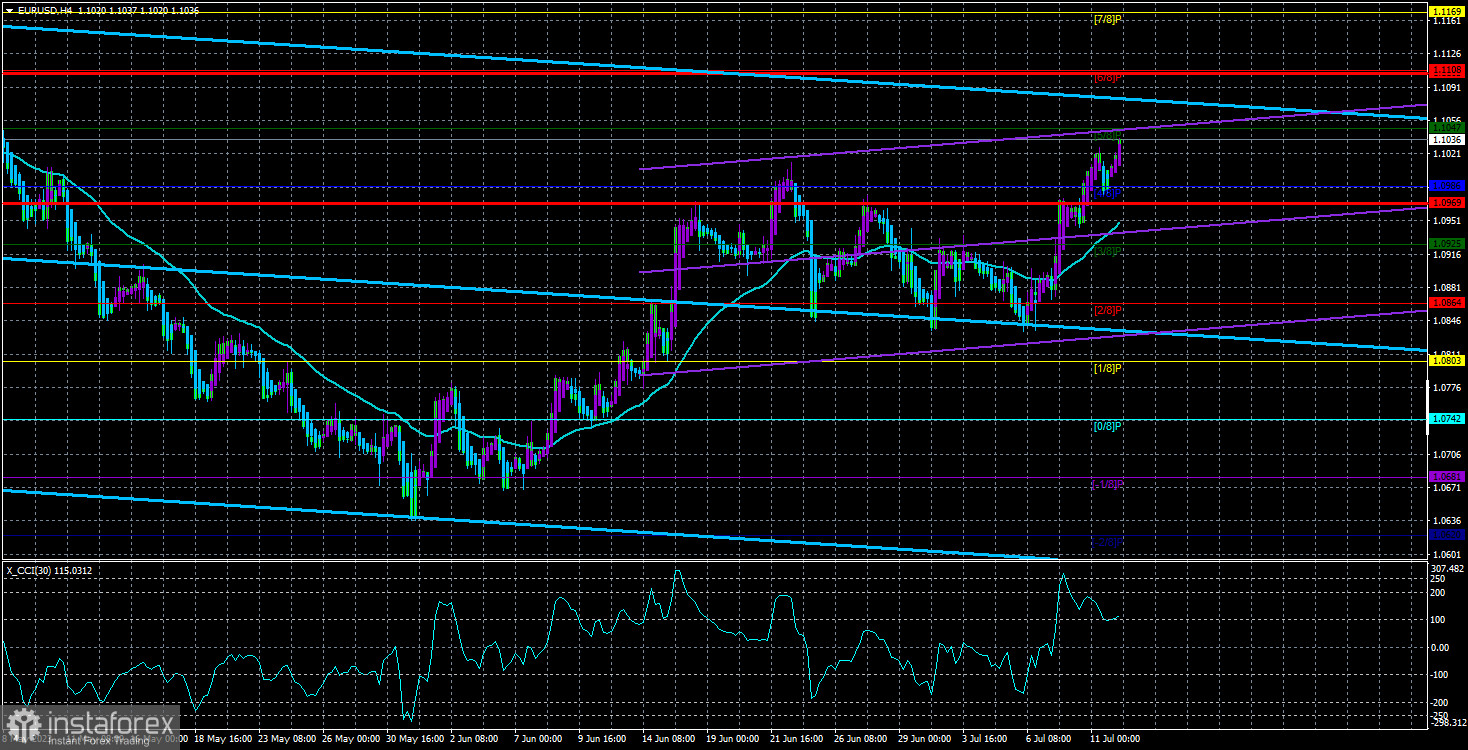Click the 1.0969 red price label

point(1447,203)
